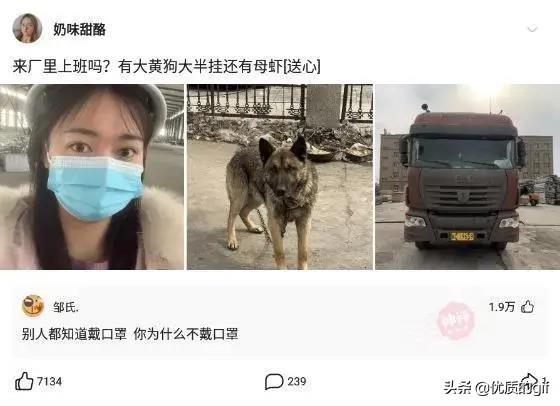Open commenter 邹氏 avatar
560x406 pixels.
[33, 306]
